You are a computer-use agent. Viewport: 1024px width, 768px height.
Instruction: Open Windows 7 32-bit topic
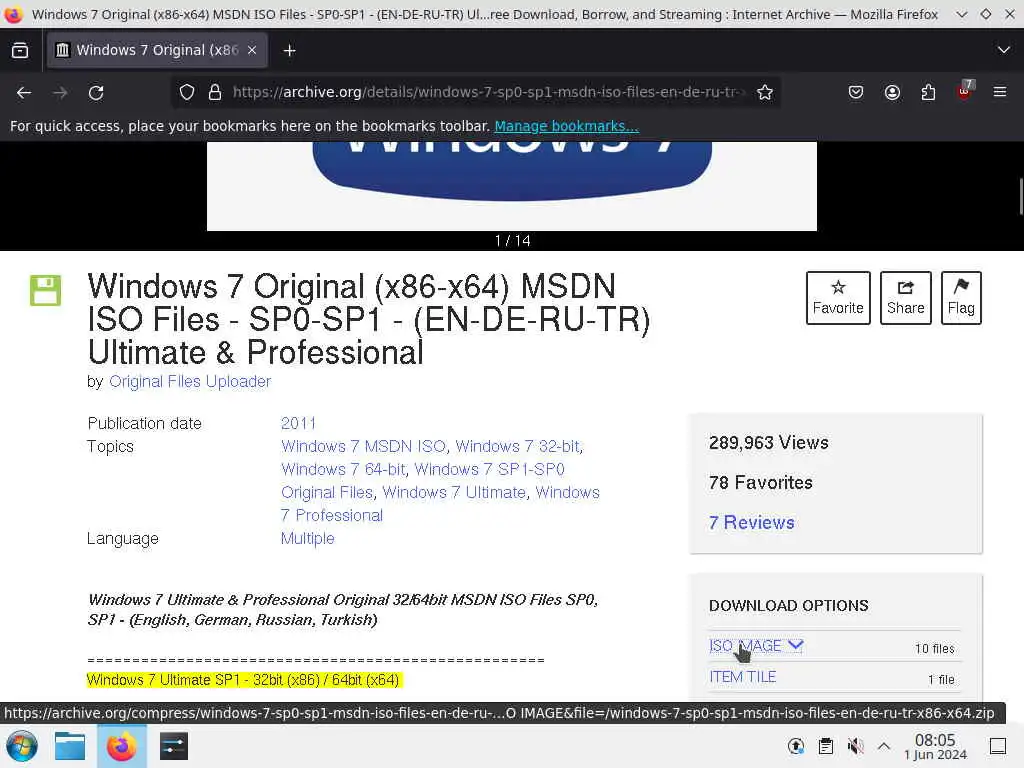coord(517,446)
